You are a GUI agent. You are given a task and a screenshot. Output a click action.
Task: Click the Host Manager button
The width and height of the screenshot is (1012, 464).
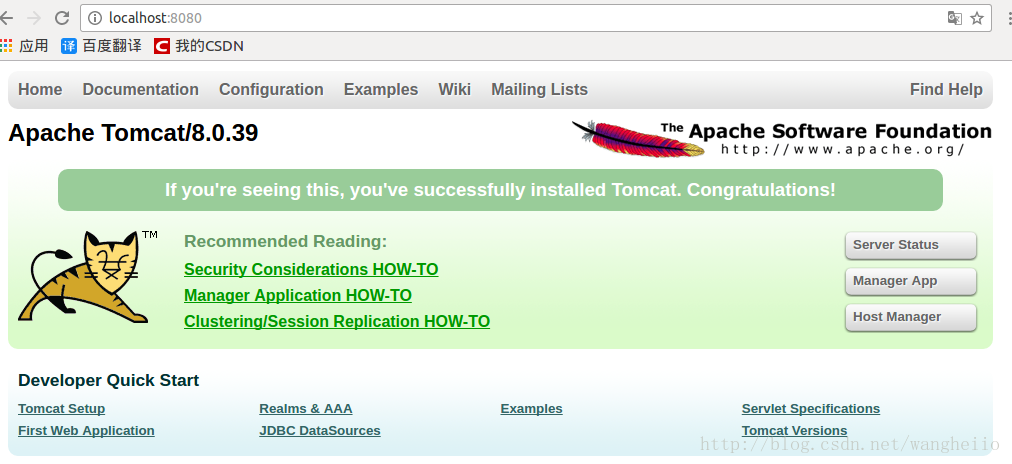tap(911, 318)
